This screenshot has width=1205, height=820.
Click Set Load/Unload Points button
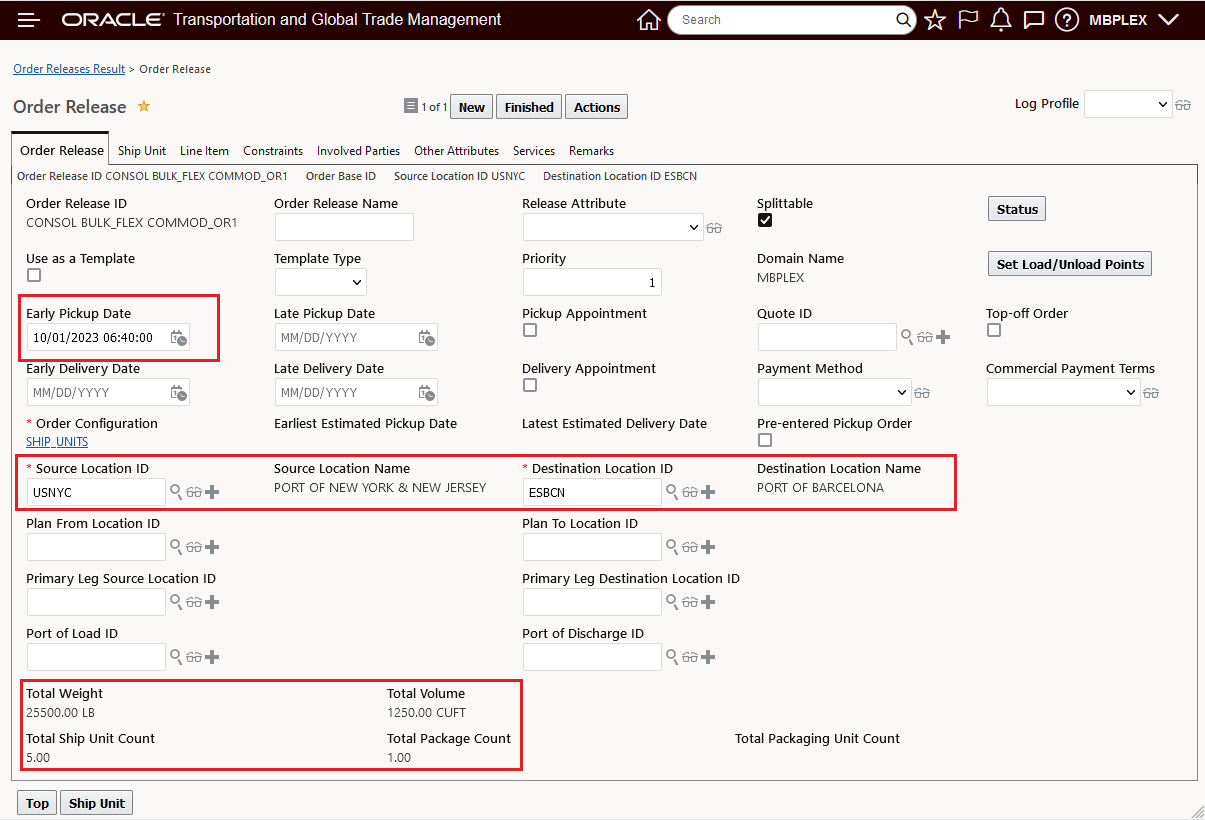pos(1070,264)
